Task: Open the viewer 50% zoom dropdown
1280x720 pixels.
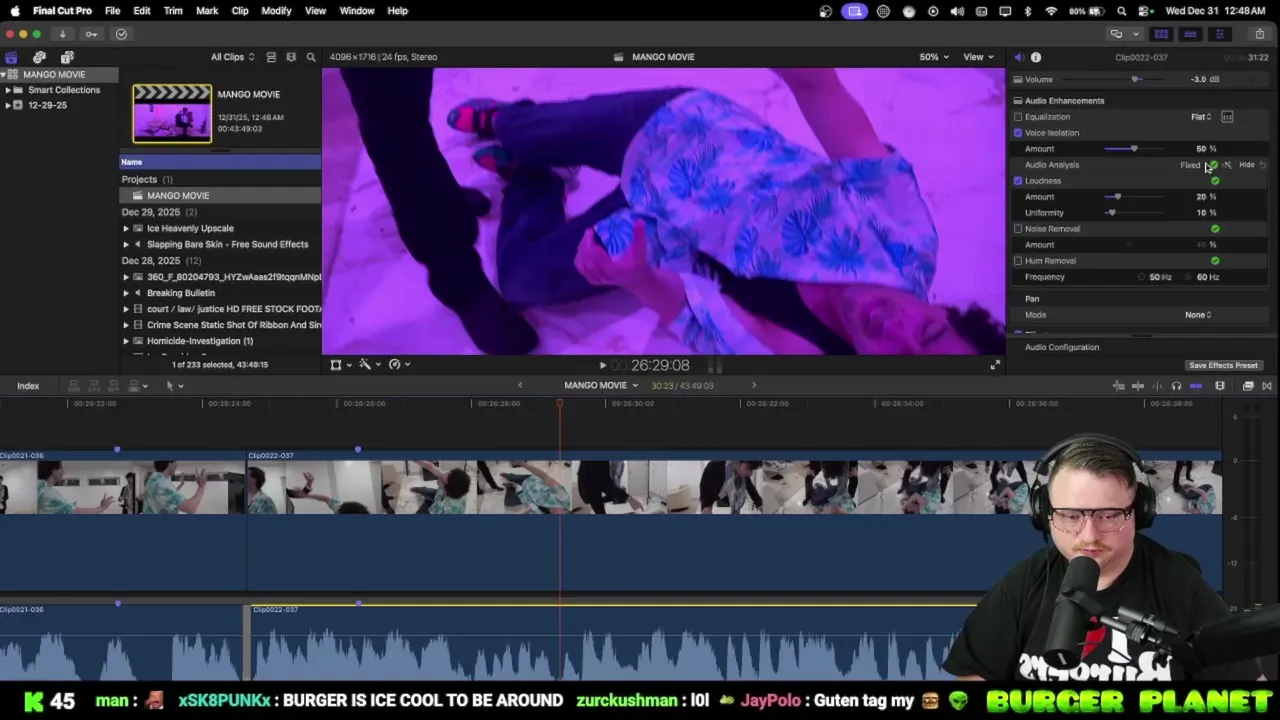Action: (933, 57)
